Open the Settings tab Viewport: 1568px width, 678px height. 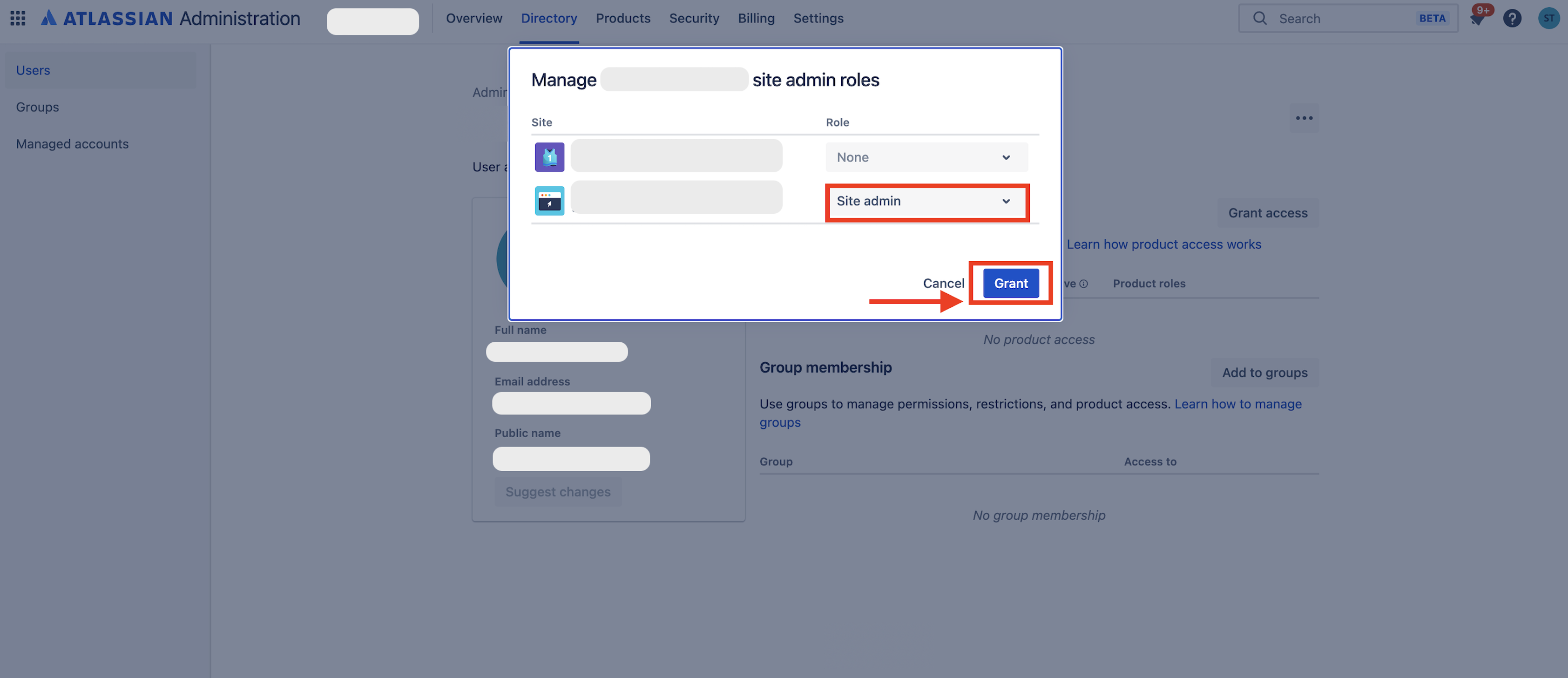pyautogui.click(x=818, y=18)
